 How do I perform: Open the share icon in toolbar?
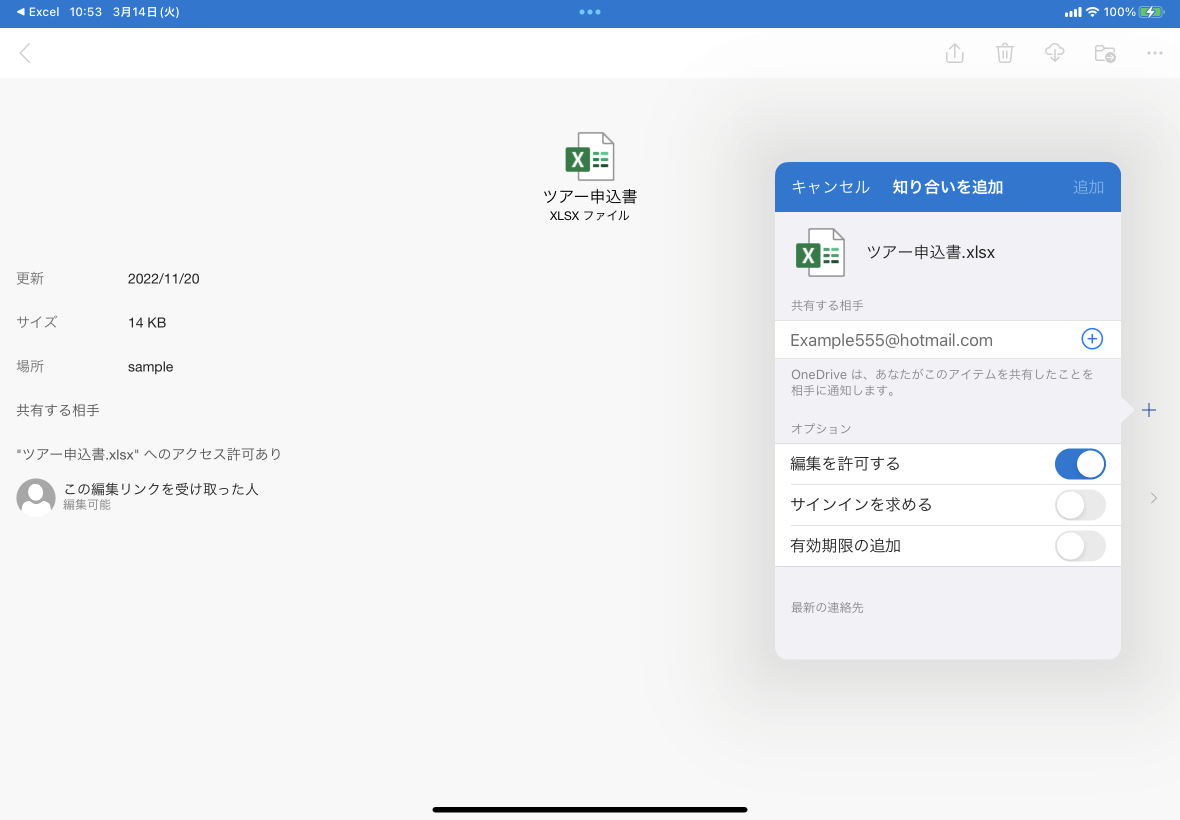click(954, 53)
